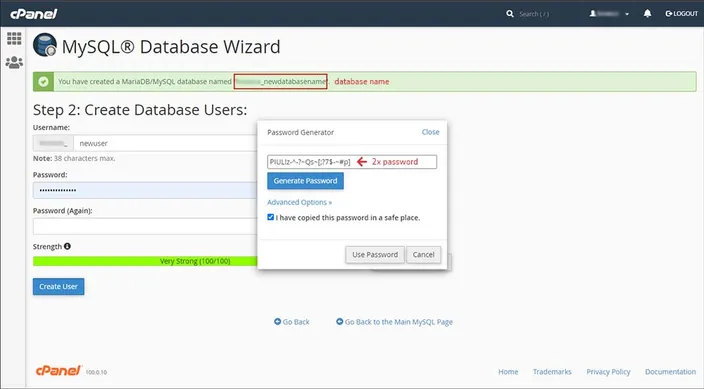
Task: Open the Trademarks footer link
Action: [552, 372]
